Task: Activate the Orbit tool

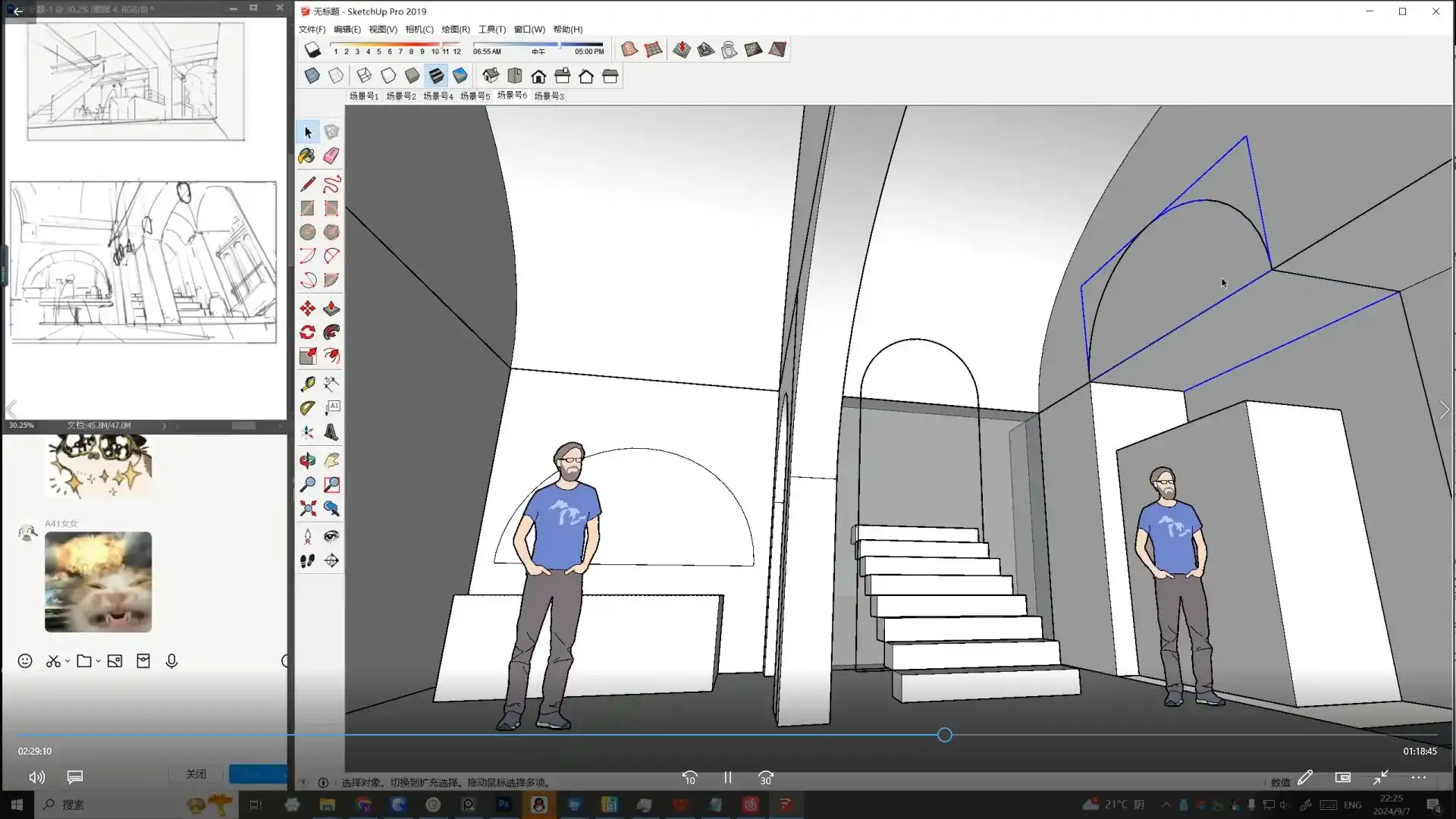Action: pyautogui.click(x=307, y=460)
